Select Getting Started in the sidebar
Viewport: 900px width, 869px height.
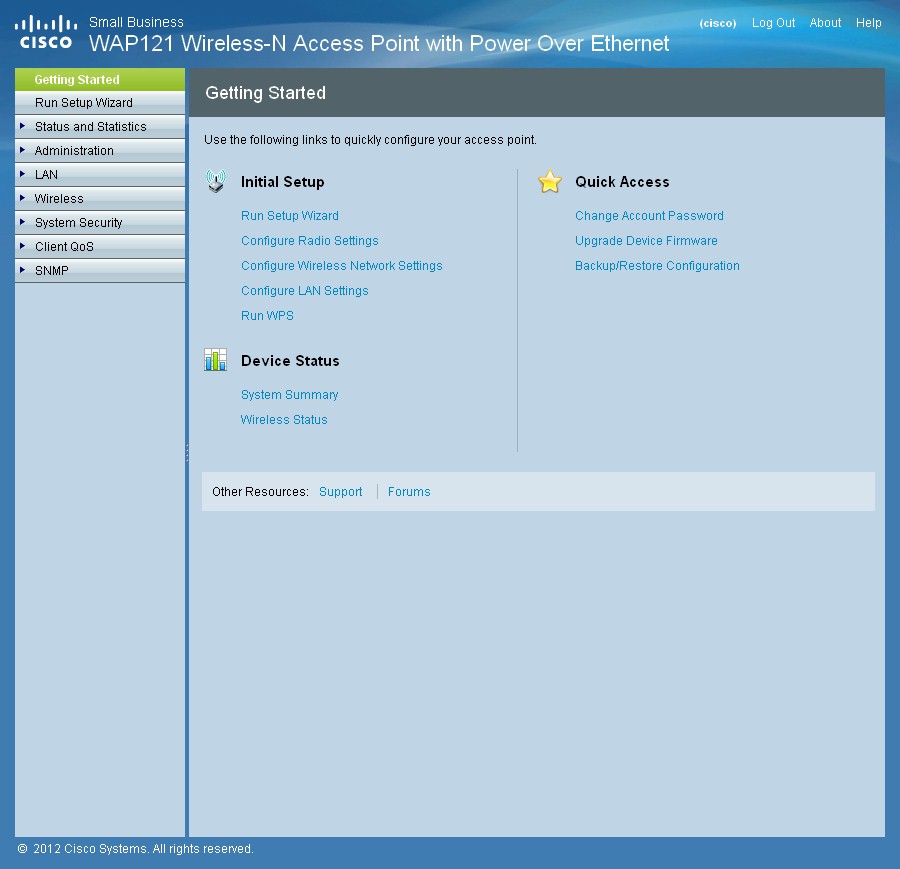(100, 79)
